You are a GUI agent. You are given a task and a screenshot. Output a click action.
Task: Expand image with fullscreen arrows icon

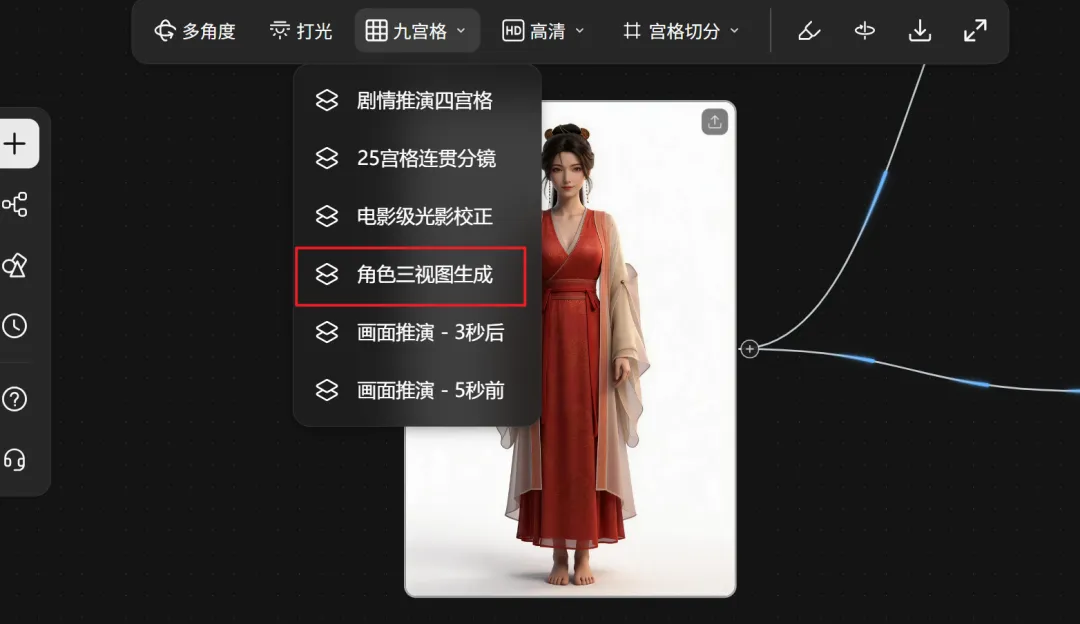point(975,31)
